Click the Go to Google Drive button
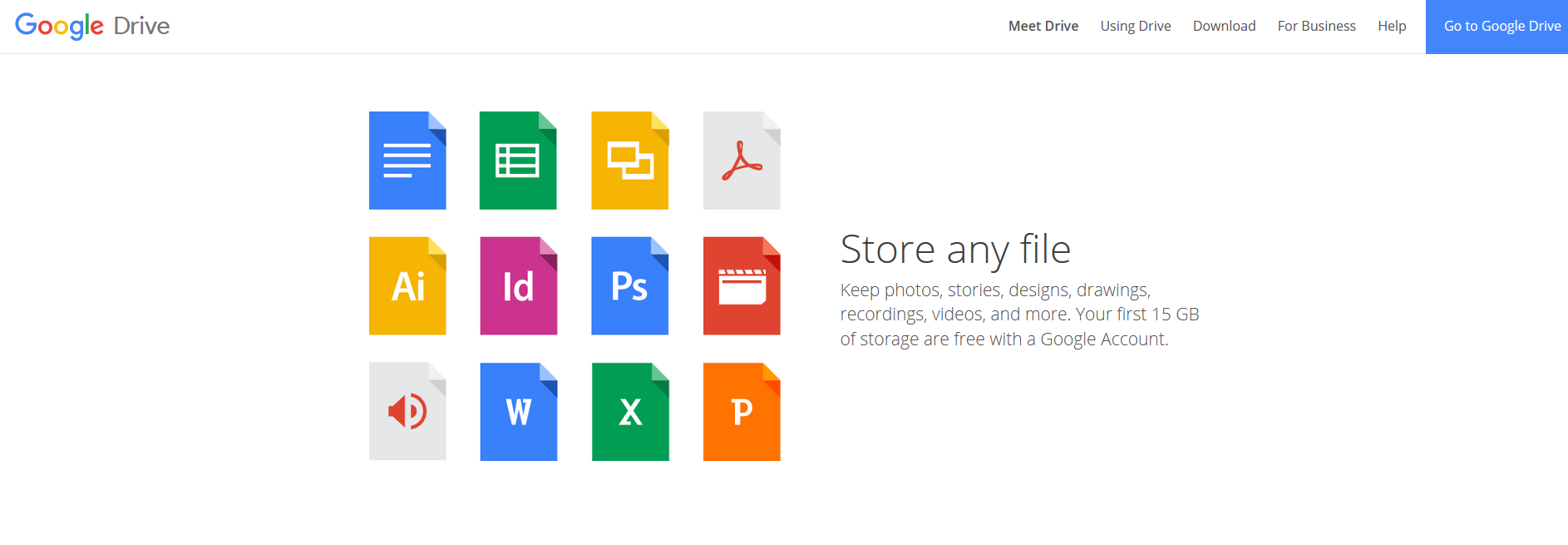The height and width of the screenshot is (545, 1568). 1497,27
